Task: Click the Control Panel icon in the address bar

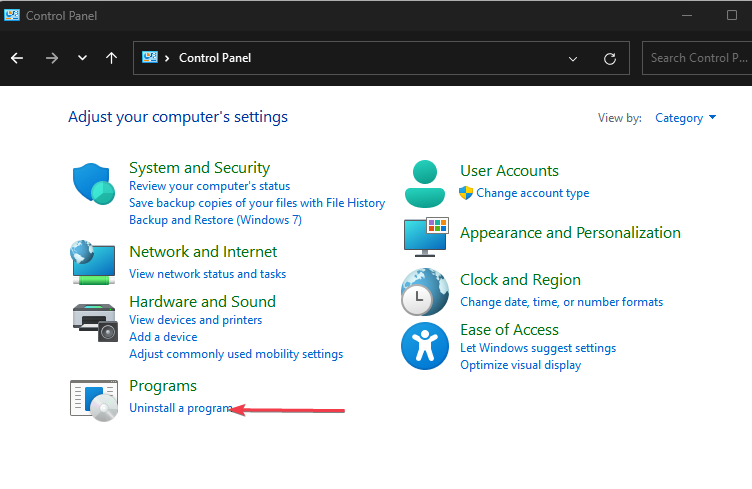Action: pos(150,58)
